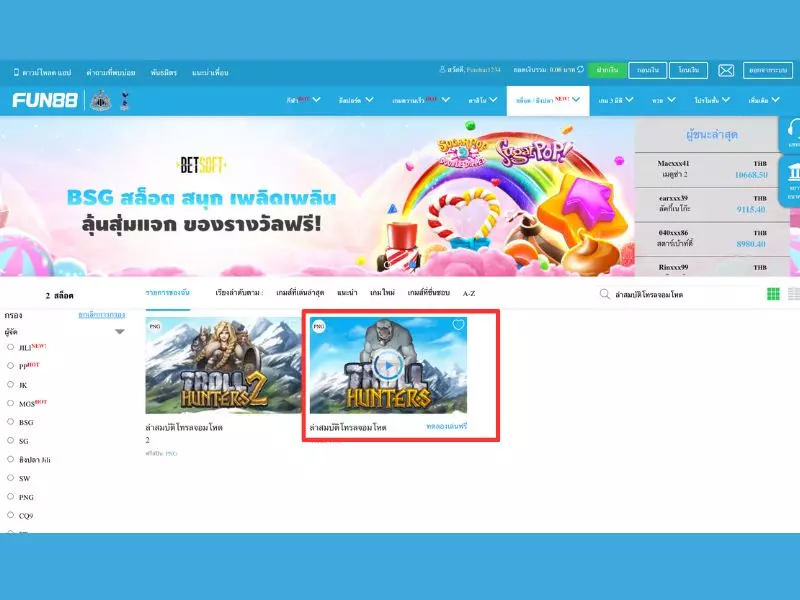
Task: Select the fishing Jili provider filter
Action: (x=10, y=459)
